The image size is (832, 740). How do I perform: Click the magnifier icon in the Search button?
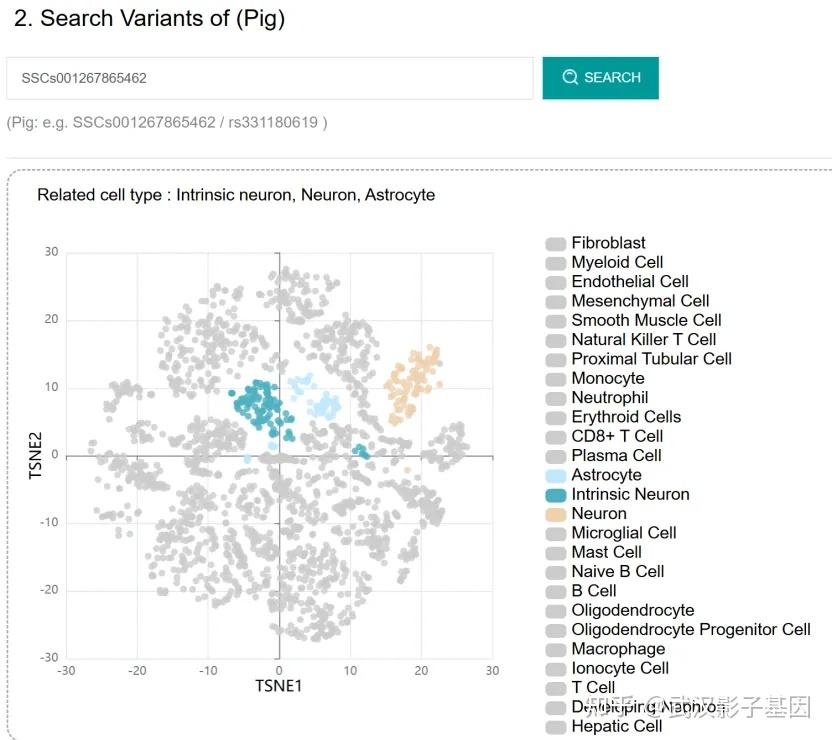coord(570,77)
